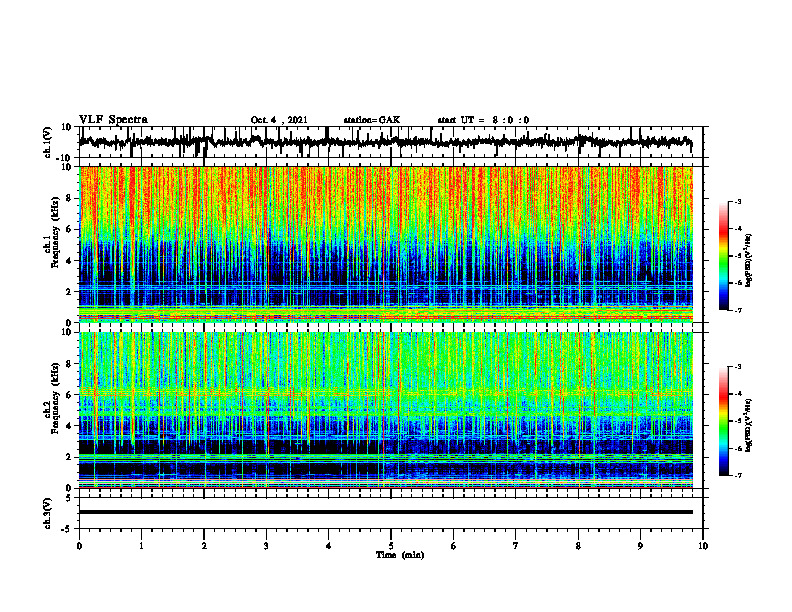Click the ch.1 spectrogram color scale bar
This screenshot has height=612, width=792.
(x=724, y=256)
